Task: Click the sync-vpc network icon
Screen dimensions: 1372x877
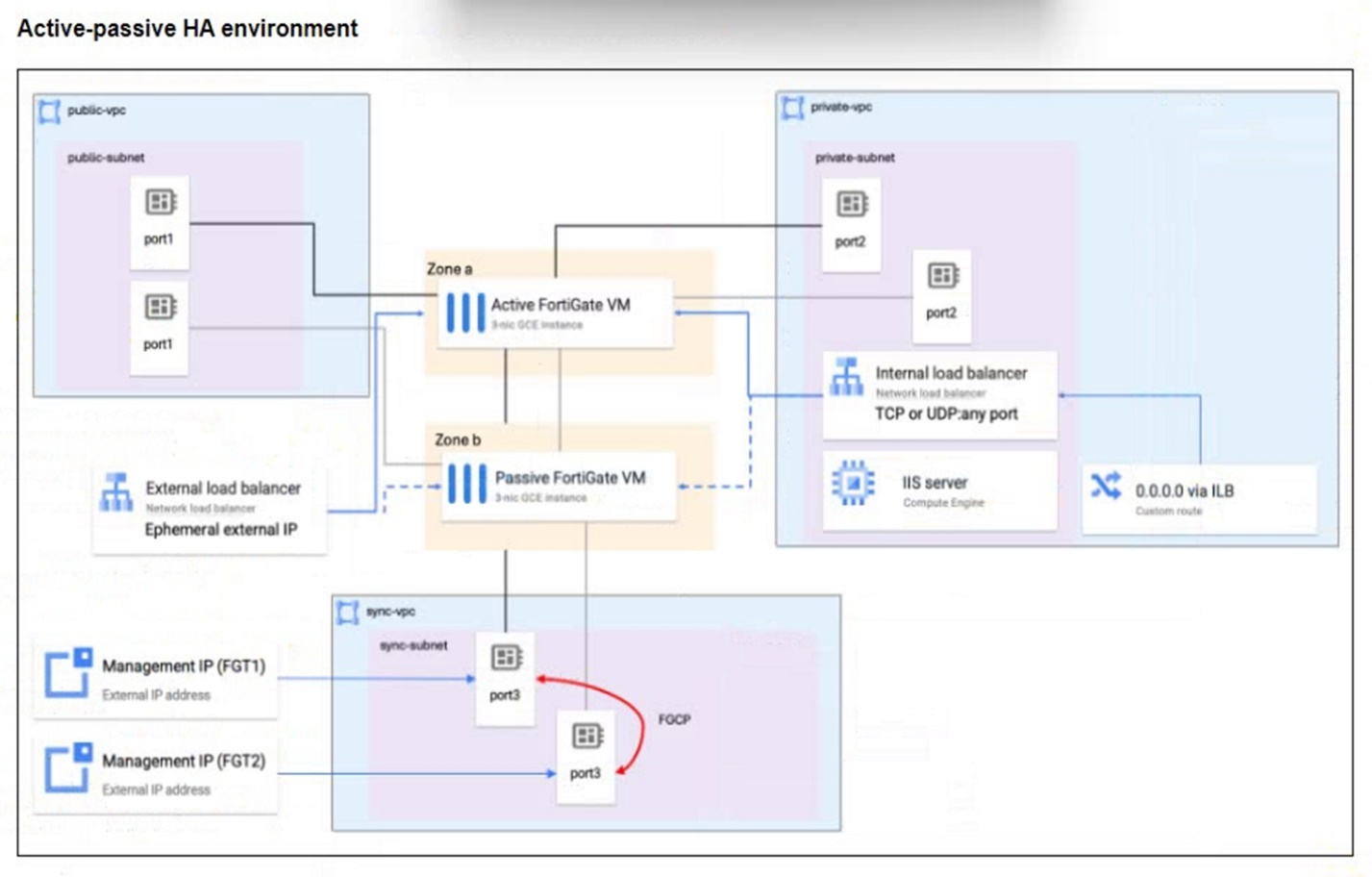Action: [347, 612]
